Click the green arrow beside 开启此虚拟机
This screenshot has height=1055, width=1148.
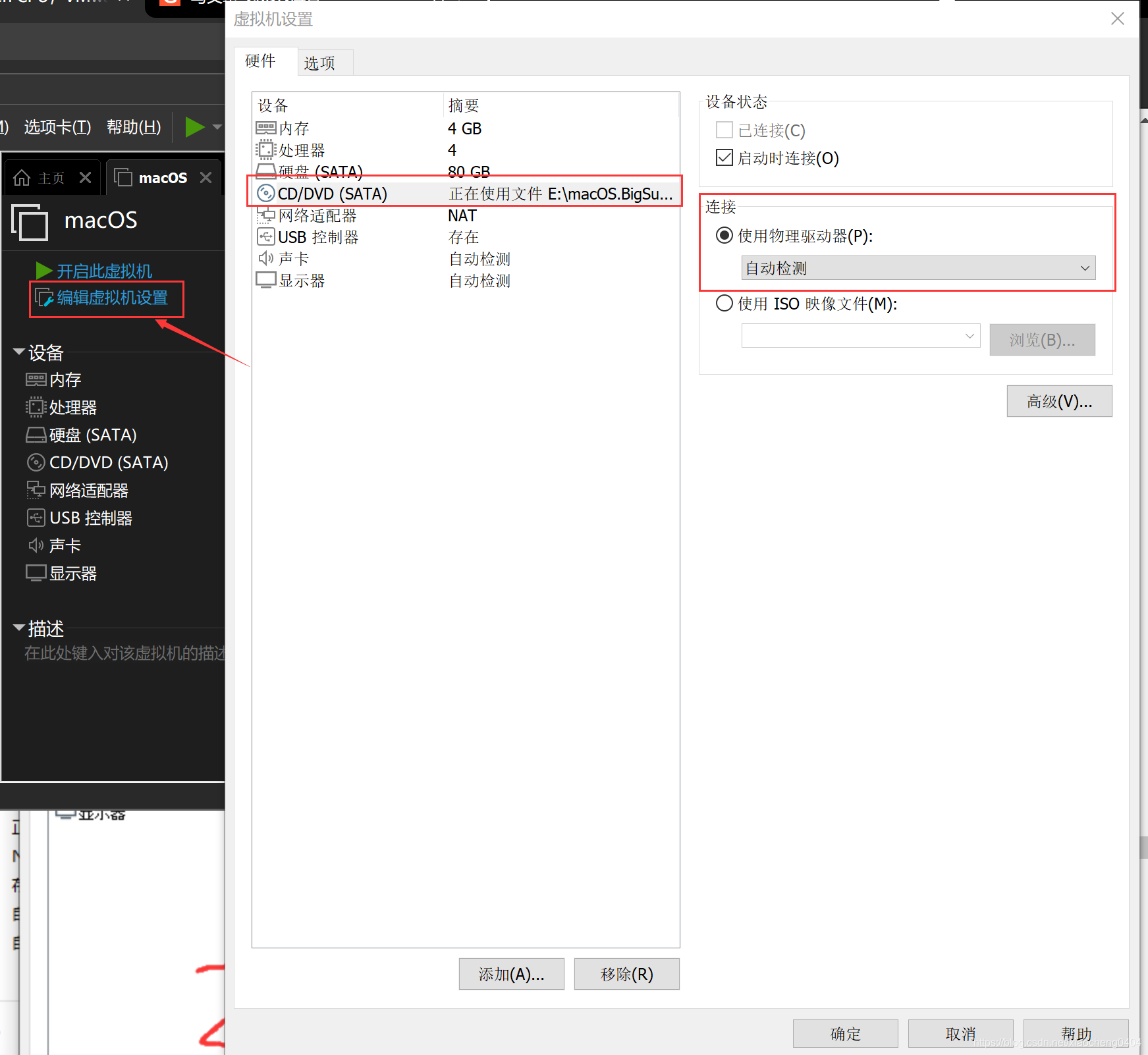[44, 271]
